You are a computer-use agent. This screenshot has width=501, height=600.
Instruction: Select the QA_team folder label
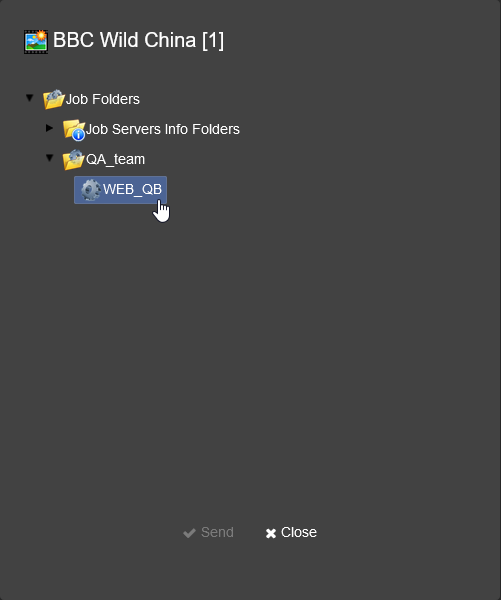point(116,160)
